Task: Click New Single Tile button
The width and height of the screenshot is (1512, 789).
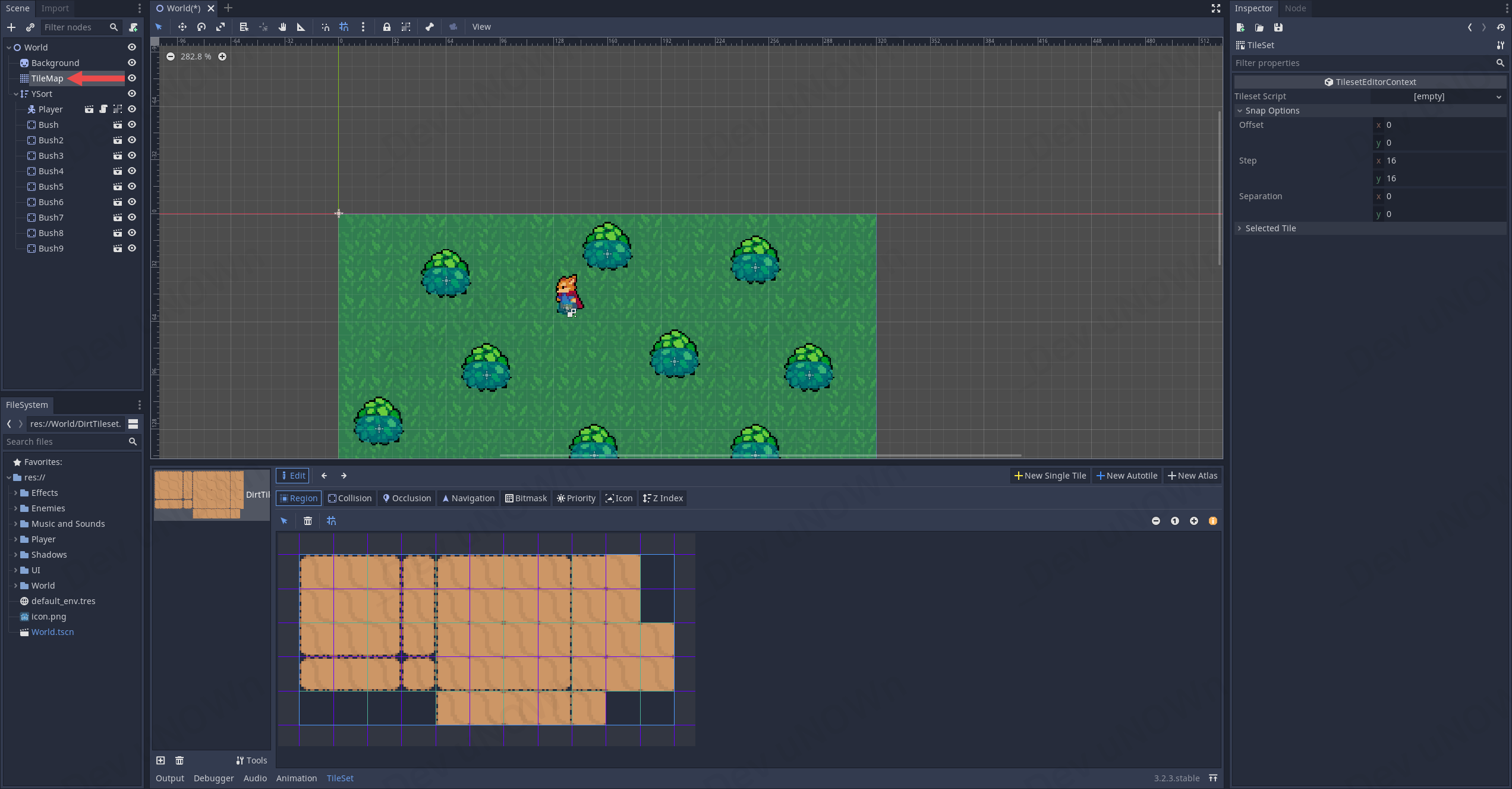Action: (1050, 476)
